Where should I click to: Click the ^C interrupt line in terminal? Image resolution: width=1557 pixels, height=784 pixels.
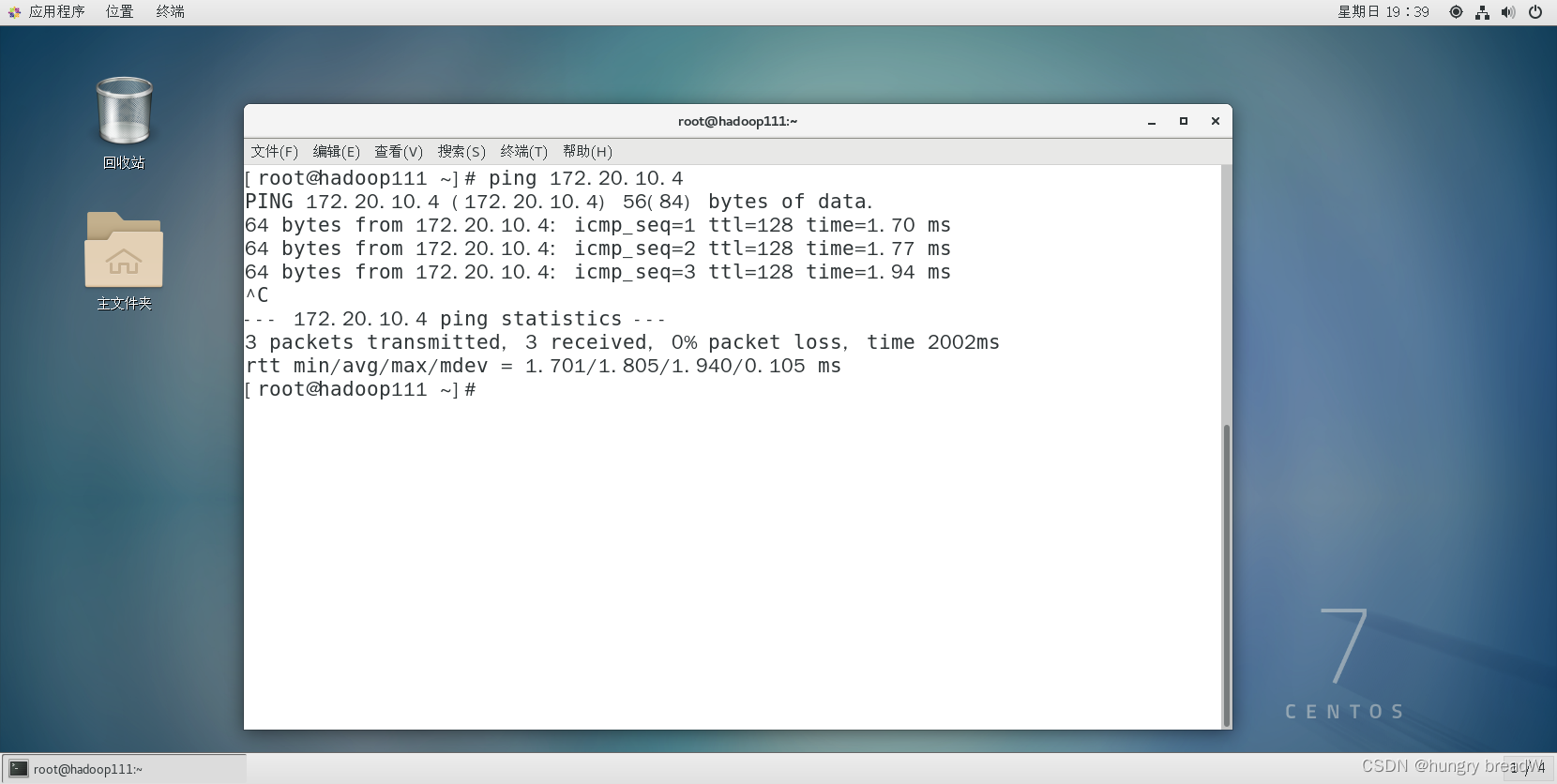pos(257,295)
